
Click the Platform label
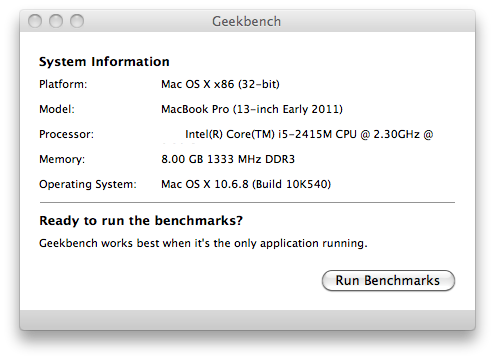[x=63, y=84]
